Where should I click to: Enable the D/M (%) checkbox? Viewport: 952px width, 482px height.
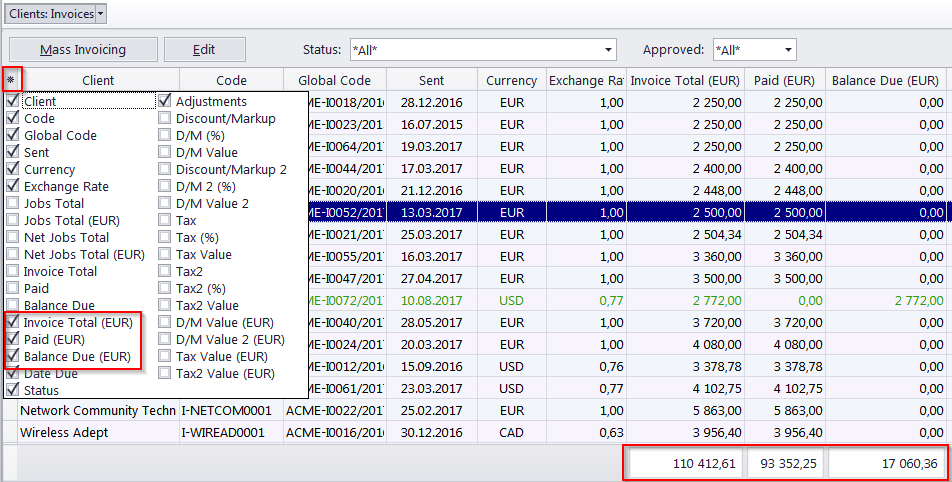click(x=165, y=135)
